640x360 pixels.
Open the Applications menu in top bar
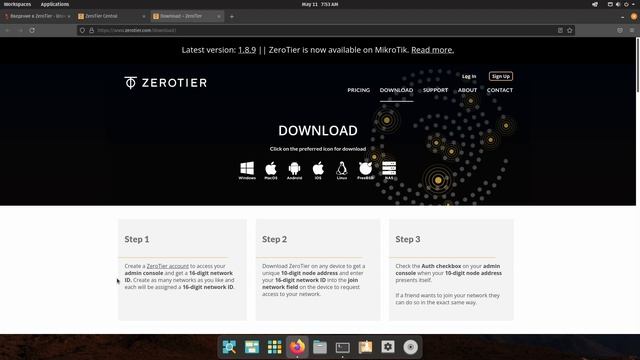tap(55, 4)
